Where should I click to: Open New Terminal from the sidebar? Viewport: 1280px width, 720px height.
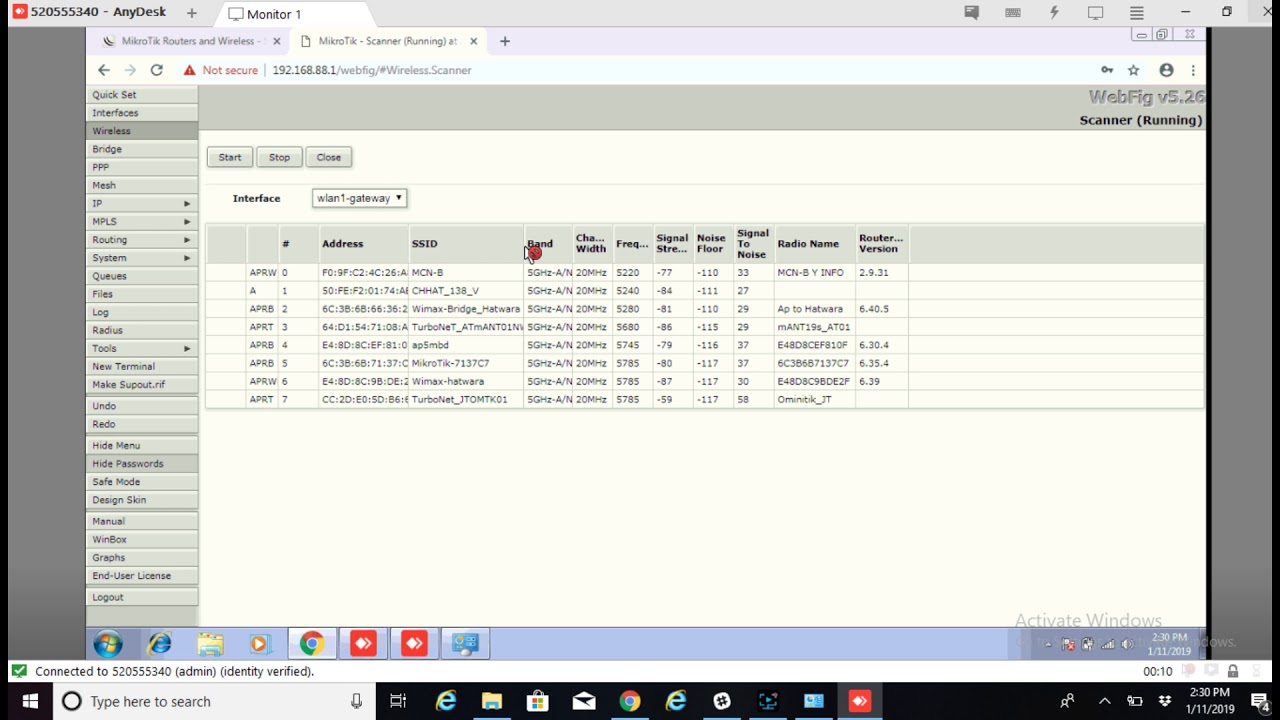coord(142,366)
